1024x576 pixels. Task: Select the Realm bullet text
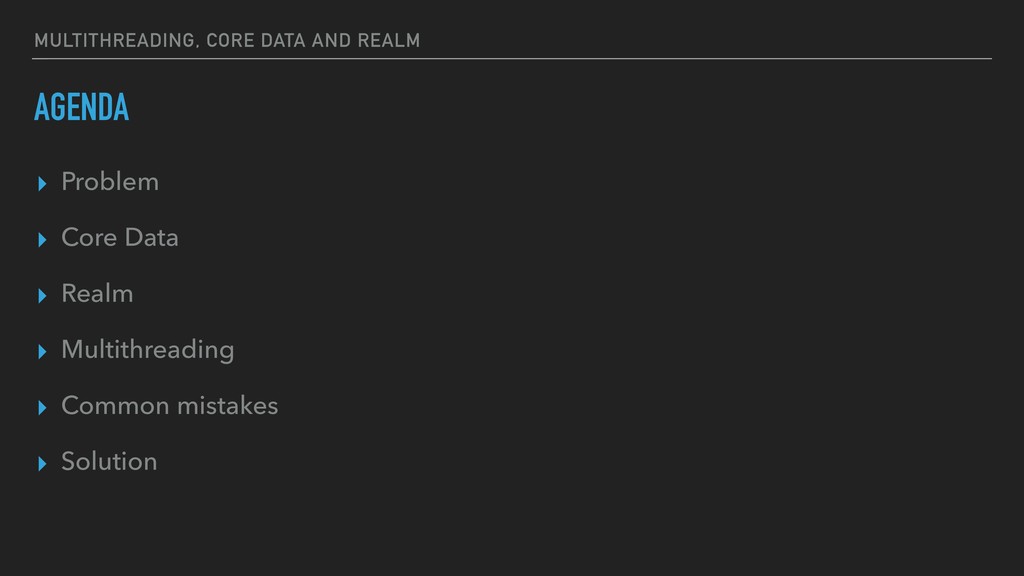pyautogui.click(x=97, y=294)
